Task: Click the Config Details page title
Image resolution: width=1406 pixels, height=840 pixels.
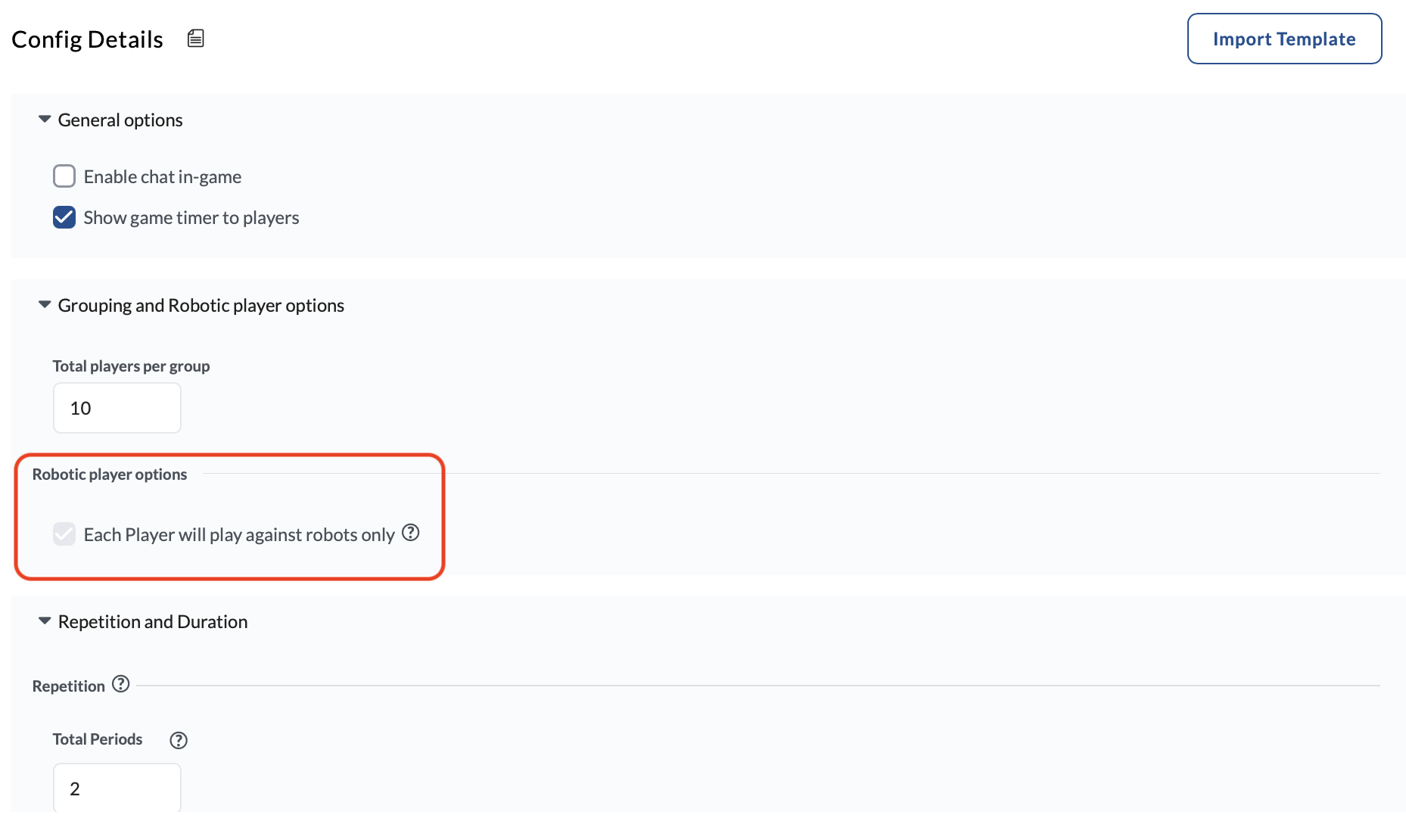Action: [x=87, y=39]
